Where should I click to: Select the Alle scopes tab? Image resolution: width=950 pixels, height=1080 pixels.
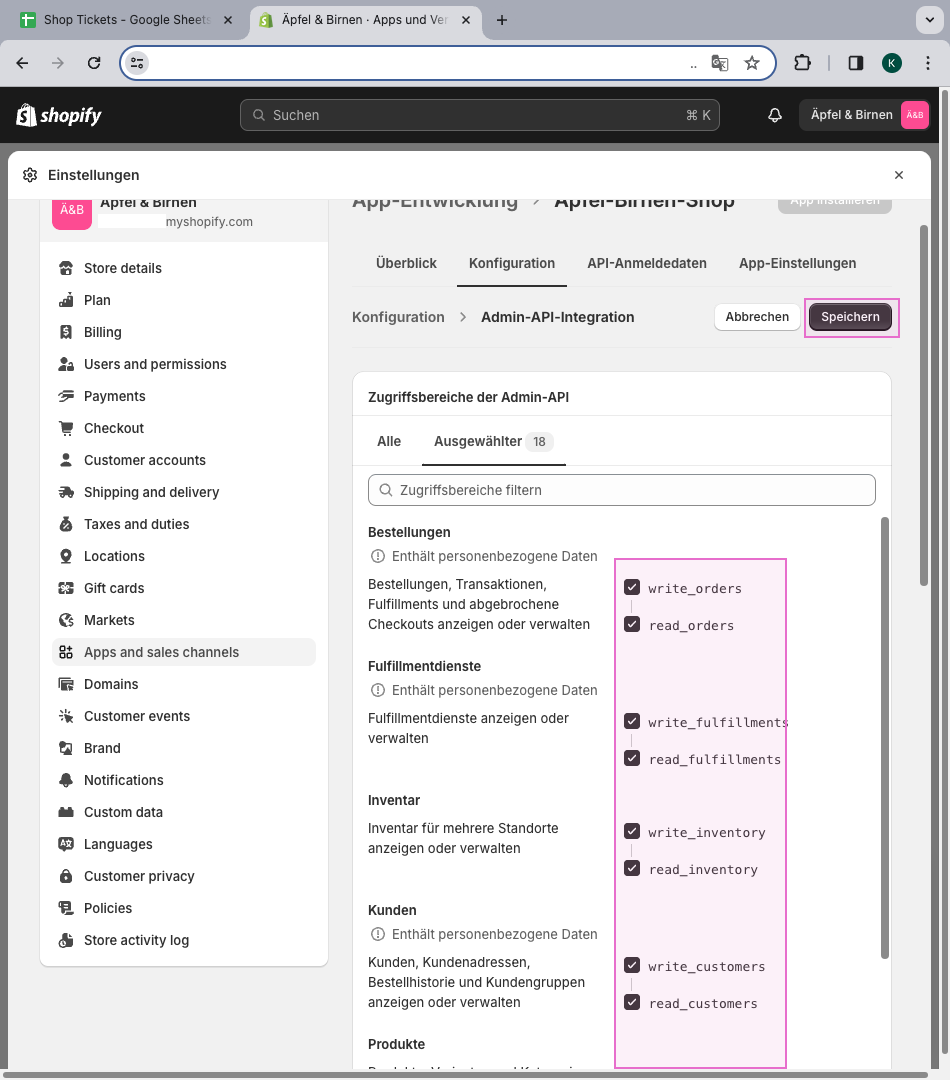[389, 441]
